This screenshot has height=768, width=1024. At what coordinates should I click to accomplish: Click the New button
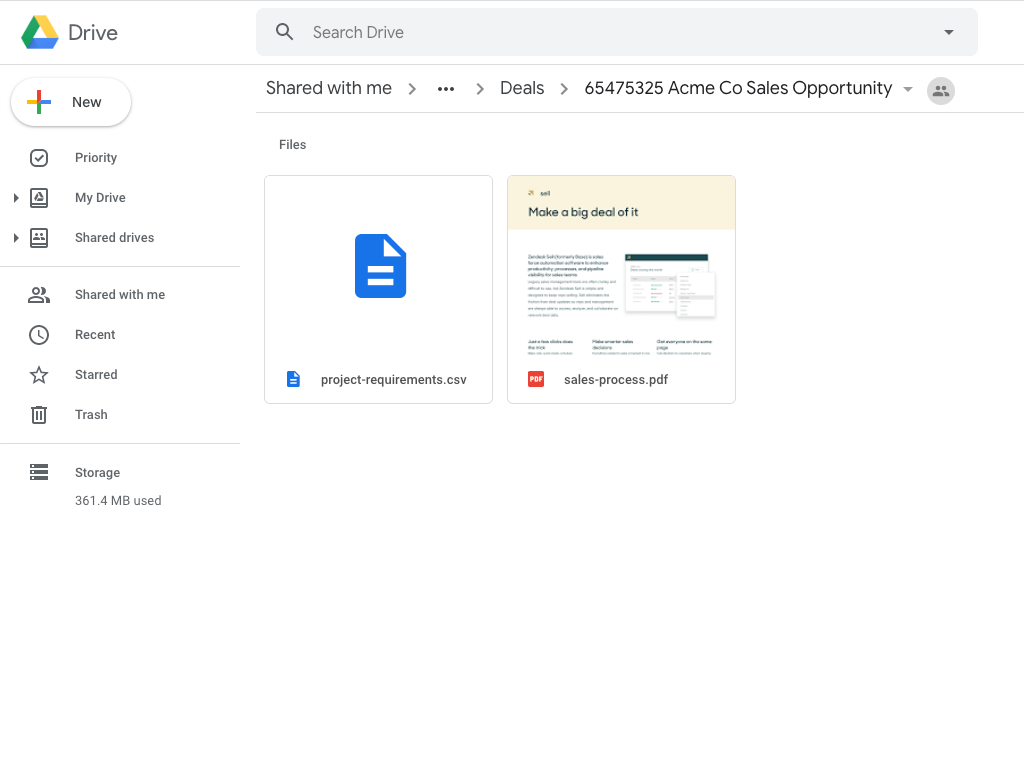click(70, 101)
